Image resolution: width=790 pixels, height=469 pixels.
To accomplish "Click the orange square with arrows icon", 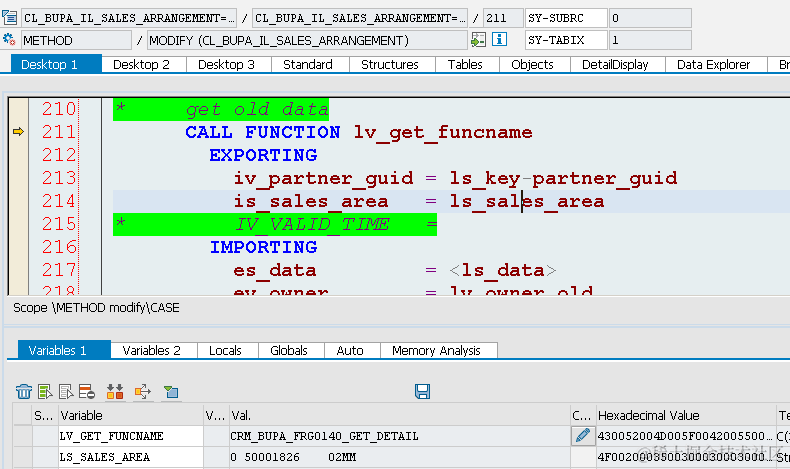I will point(143,391).
